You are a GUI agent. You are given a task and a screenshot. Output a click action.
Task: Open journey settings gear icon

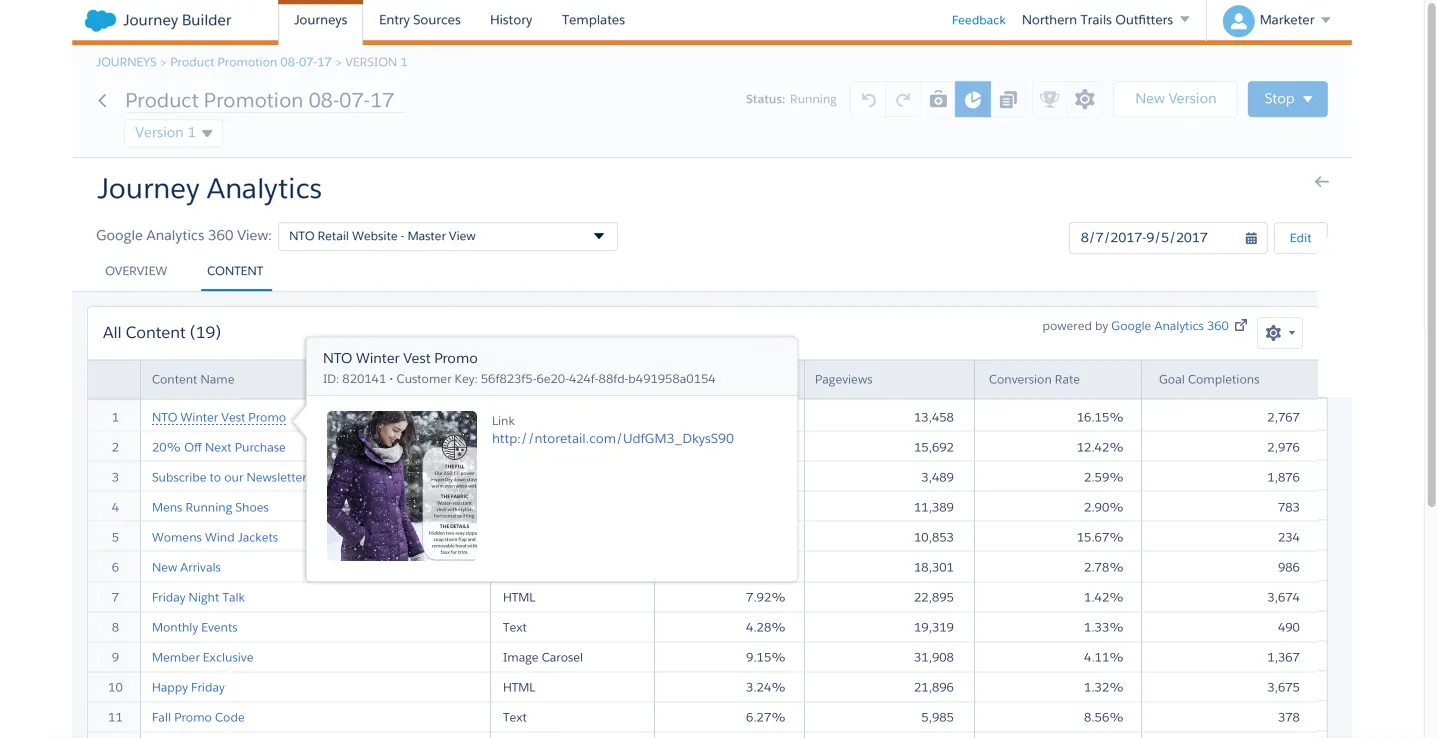point(1085,99)
